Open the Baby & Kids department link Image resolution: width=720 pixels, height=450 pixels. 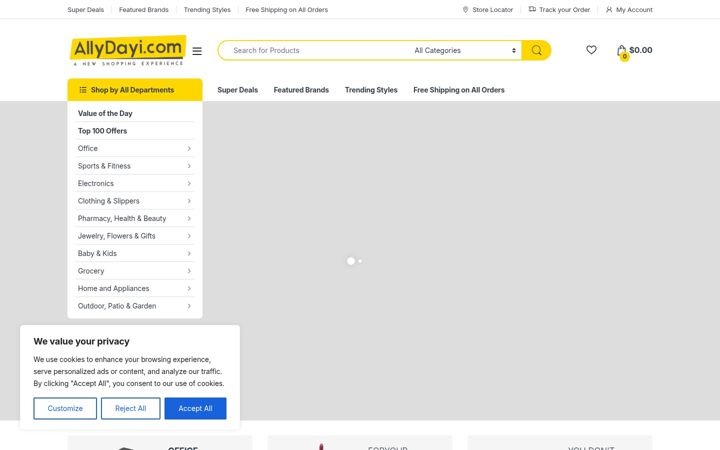[x=97, y=253]
